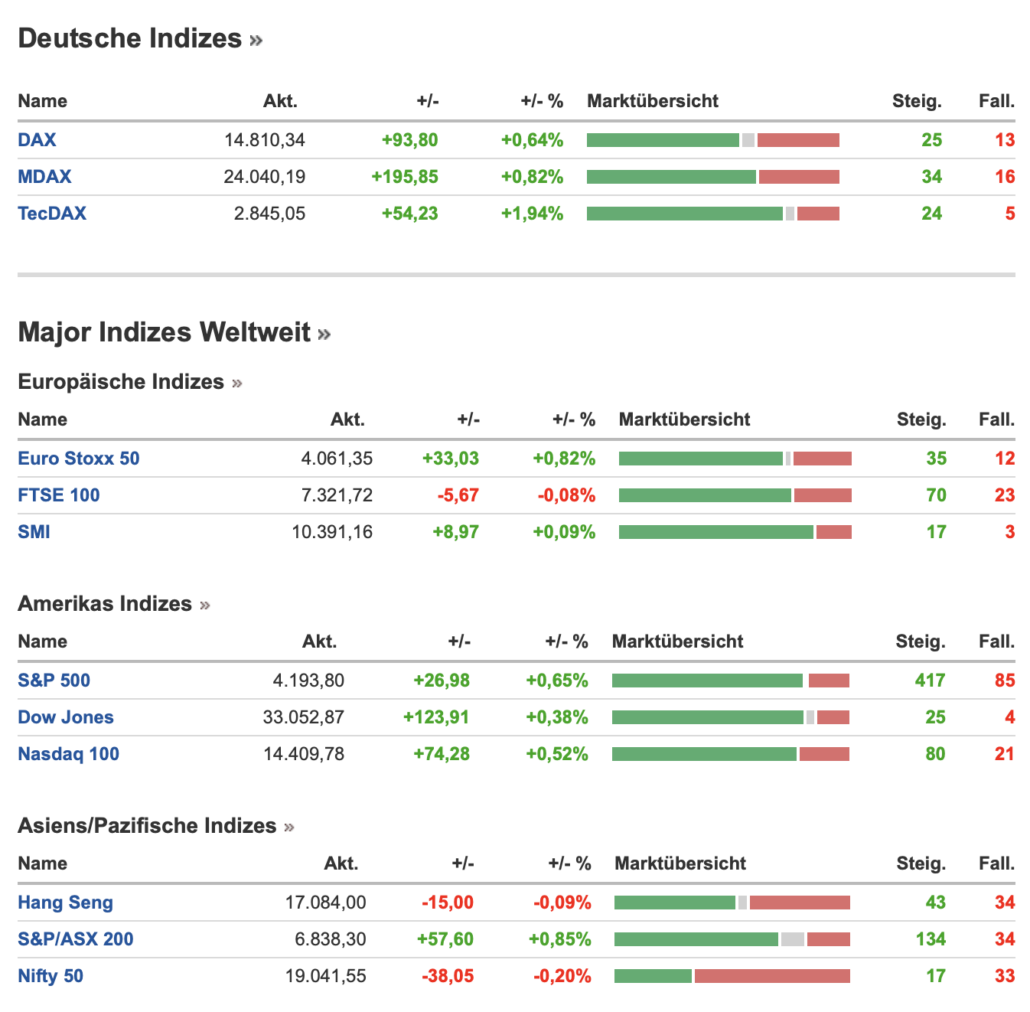Click the FTSE 100 market overview bar
Viewport: 1030px width, 1012px height.
tap(735, 495)
